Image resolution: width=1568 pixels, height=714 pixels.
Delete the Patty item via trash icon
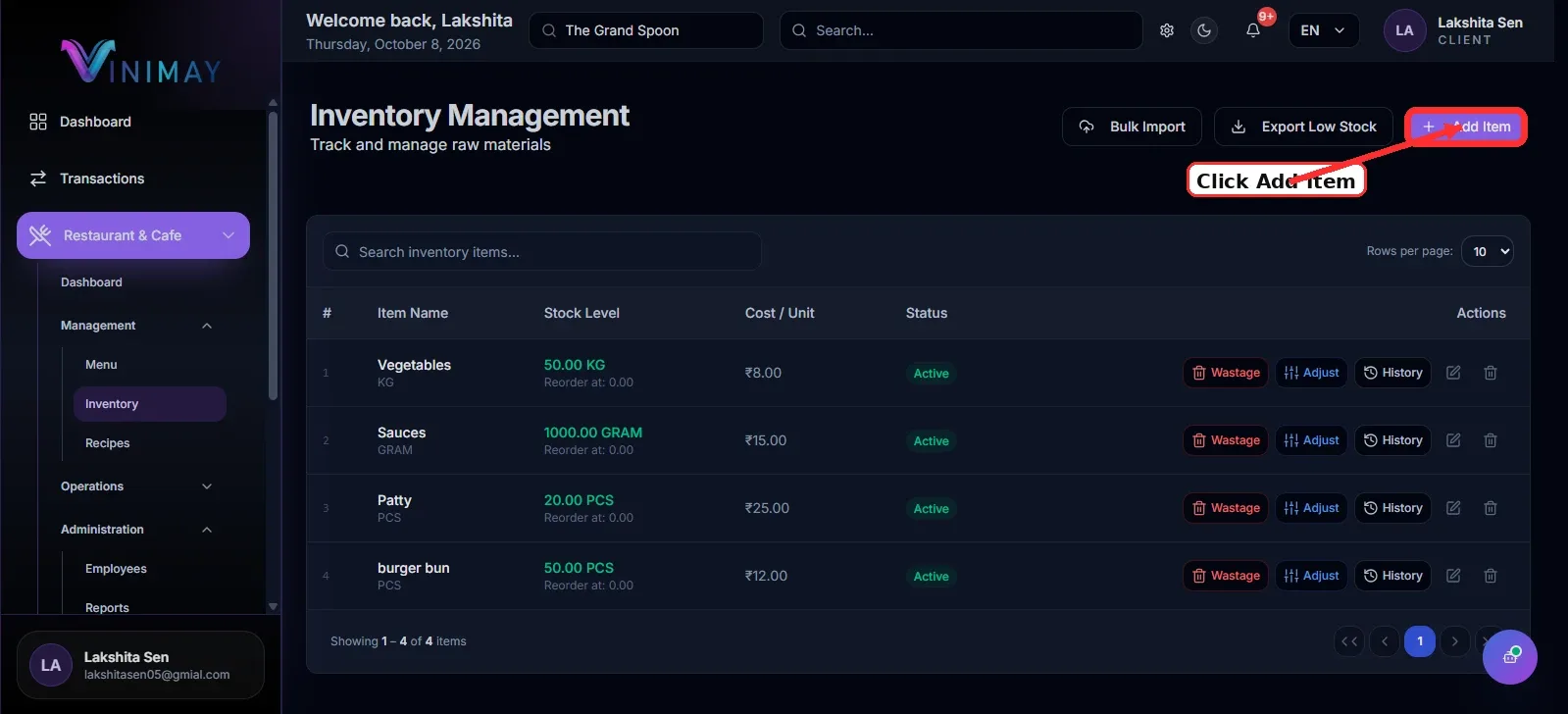pos(1491,508)
